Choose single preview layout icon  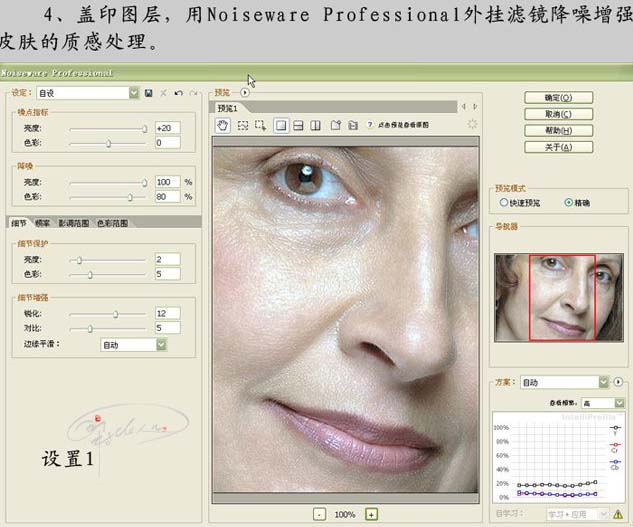pos(281,126)
